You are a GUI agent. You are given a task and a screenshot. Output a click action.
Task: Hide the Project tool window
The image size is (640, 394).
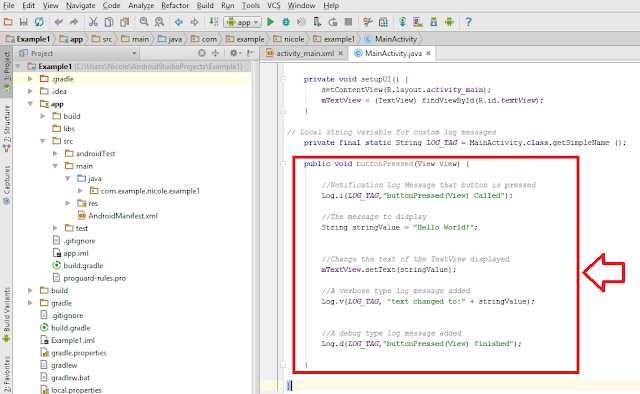(251, 53)
